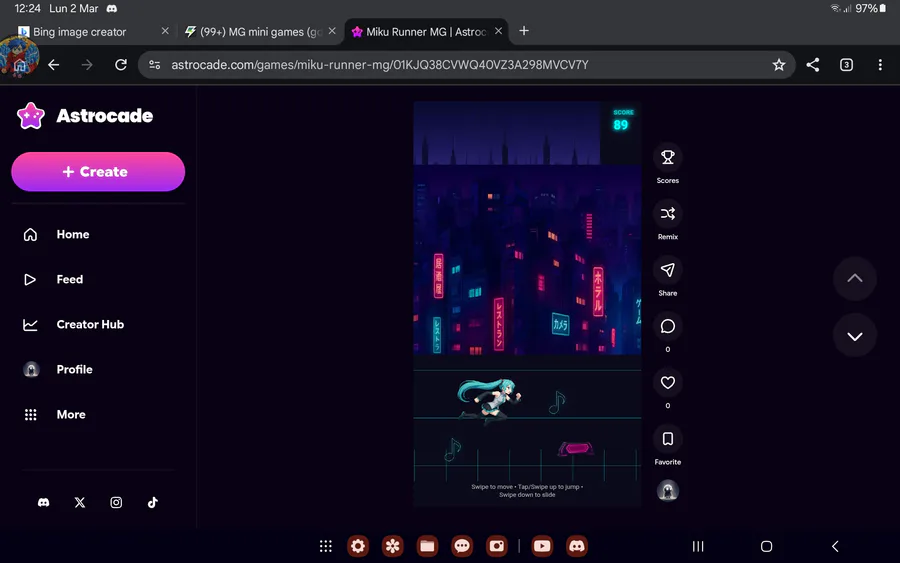The image size is (900, 563).
Task: Open Discord app in taskbar
Action: click(x=577, y=546)
